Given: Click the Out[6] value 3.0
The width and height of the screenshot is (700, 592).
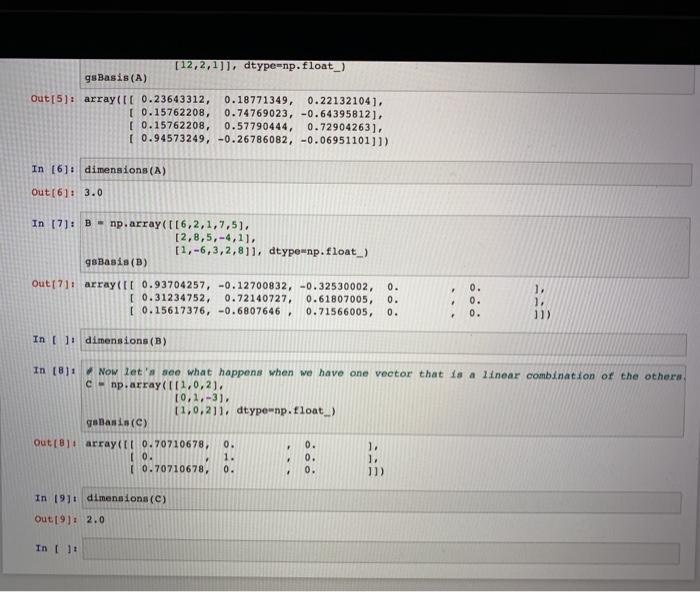Looking at the screenshot, I should coord(93,193).
